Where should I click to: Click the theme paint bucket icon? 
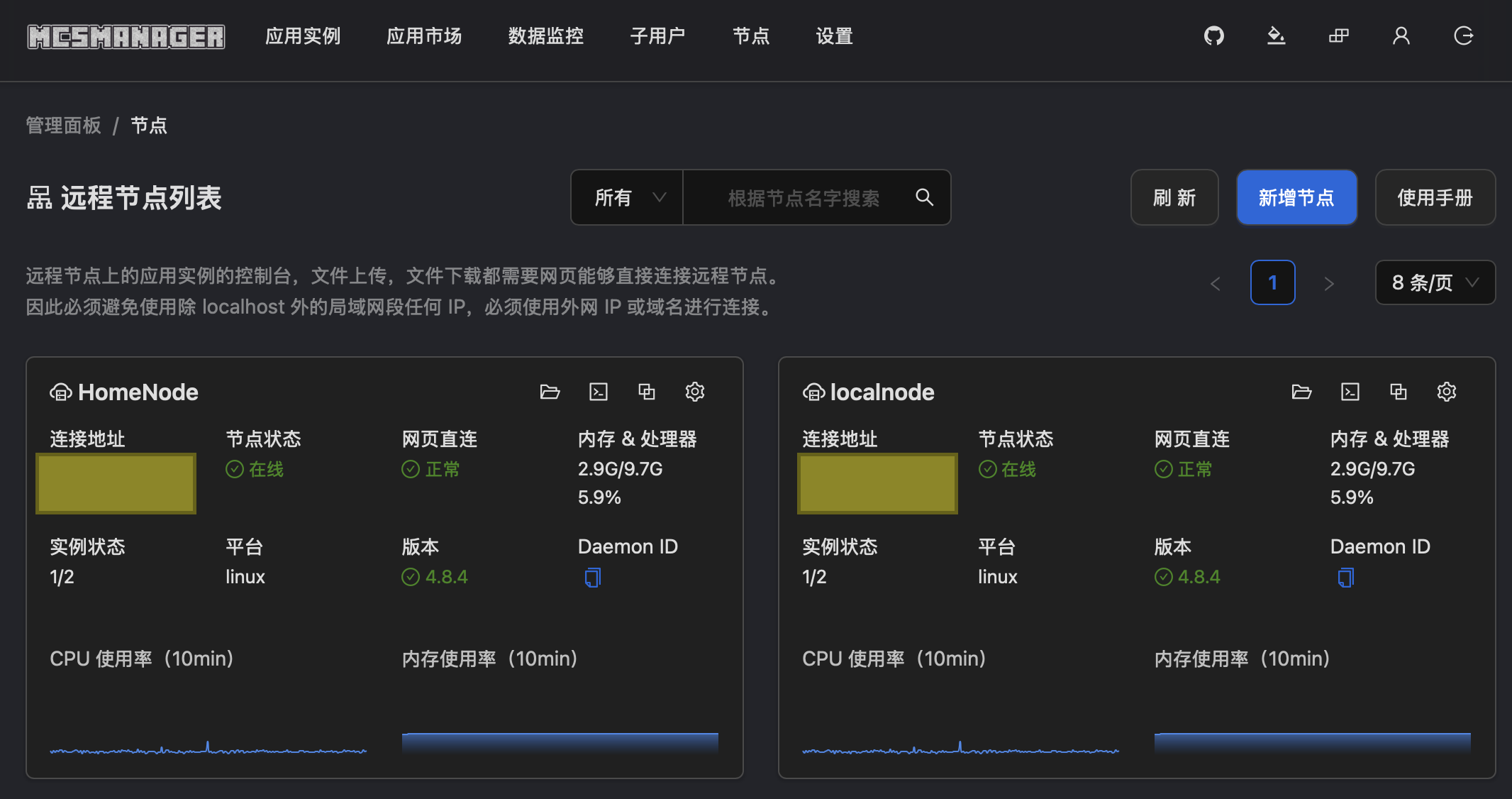1277,35
